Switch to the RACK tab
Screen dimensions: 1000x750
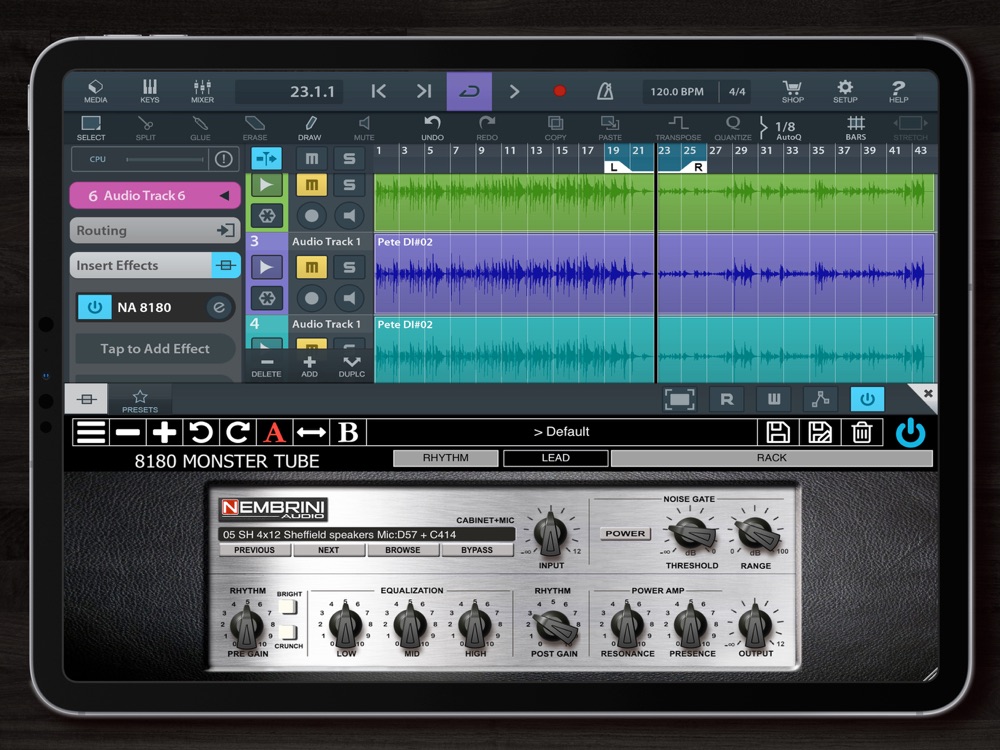point(772,458)
